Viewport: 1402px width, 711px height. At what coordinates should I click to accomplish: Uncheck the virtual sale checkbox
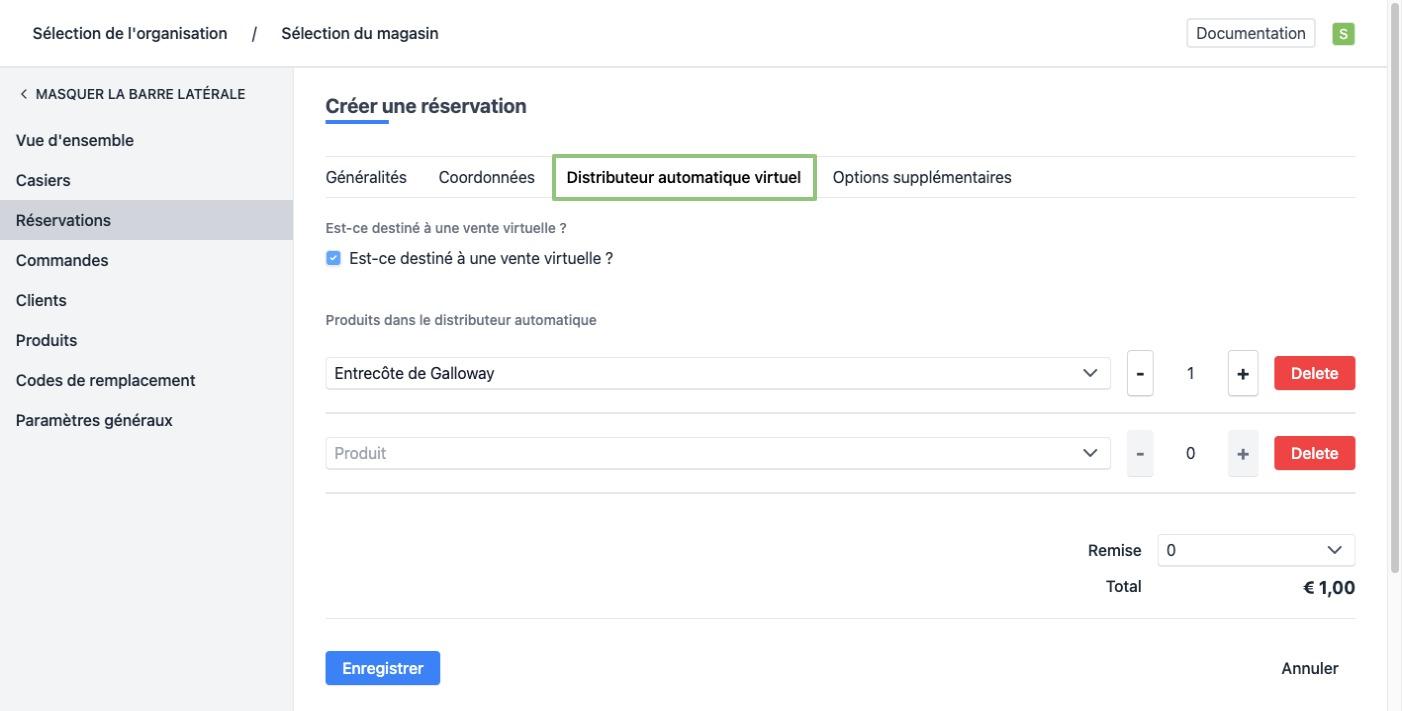(x=334, y=258)
